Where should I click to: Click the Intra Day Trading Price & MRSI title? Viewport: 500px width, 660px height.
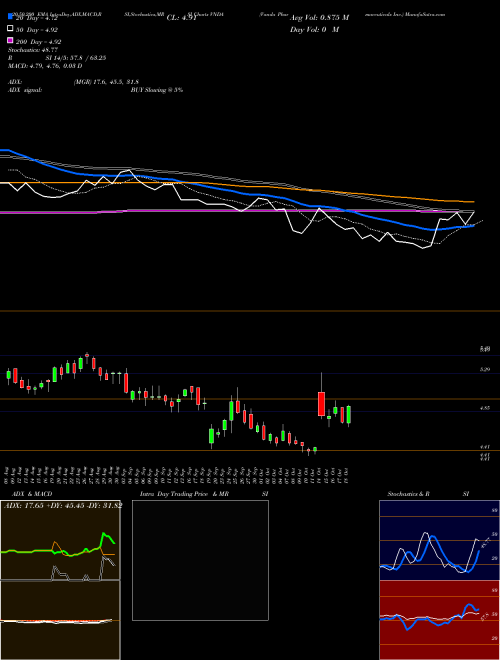(x=204, y=494)
